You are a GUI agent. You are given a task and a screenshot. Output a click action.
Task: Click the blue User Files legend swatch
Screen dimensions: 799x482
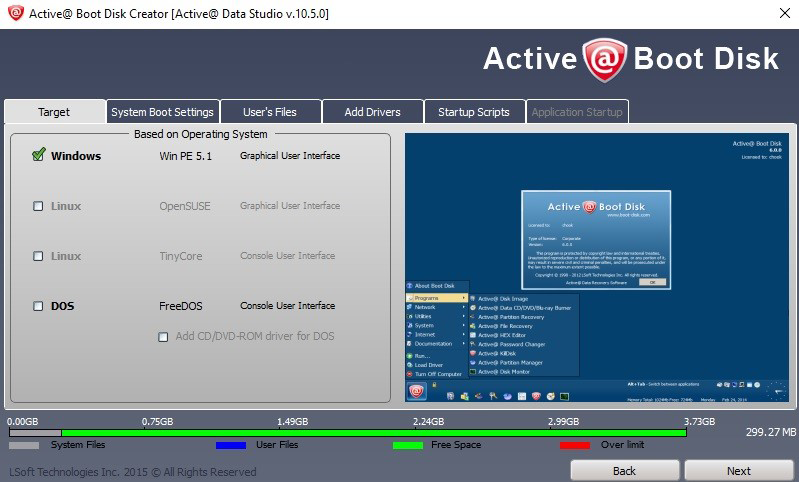tap(231, 445)
